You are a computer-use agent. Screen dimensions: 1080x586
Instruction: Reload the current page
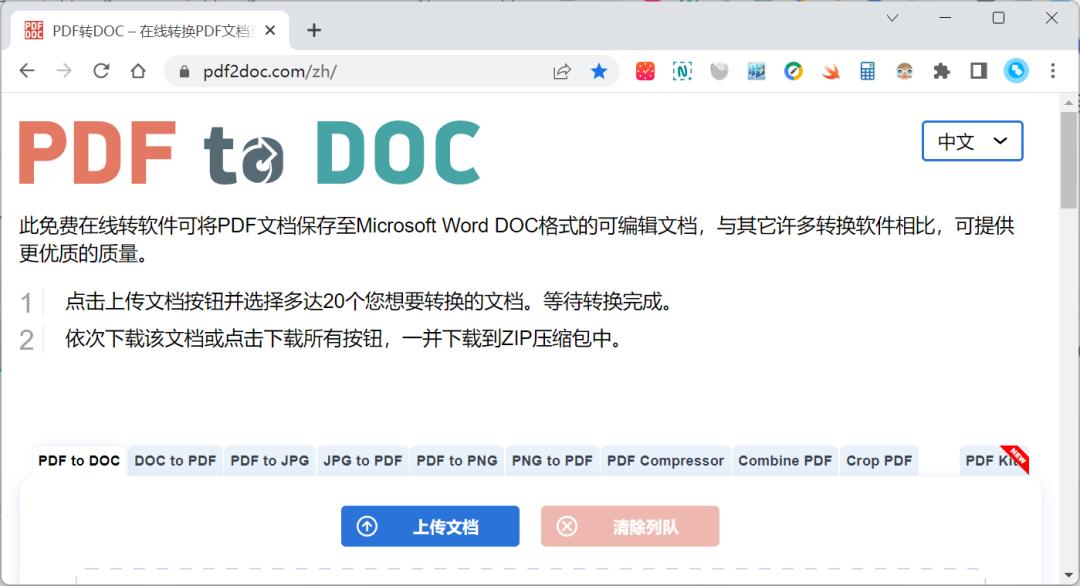pos(100,70)
